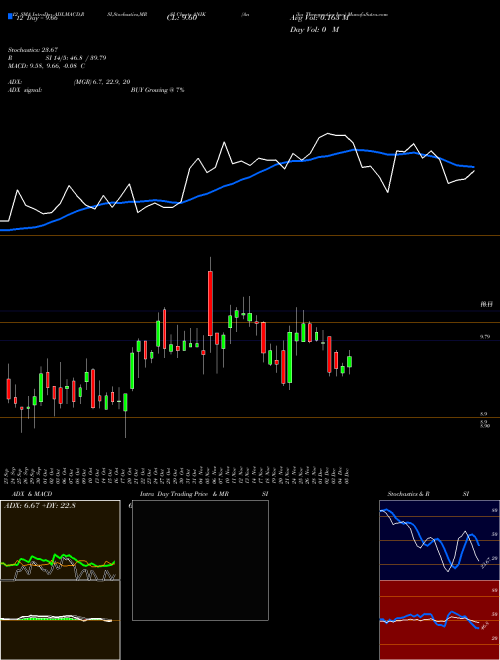Select the 'Stochastics: 23.67' value line
This screenshot has width=500, height=660.
[x=33, y=50]
